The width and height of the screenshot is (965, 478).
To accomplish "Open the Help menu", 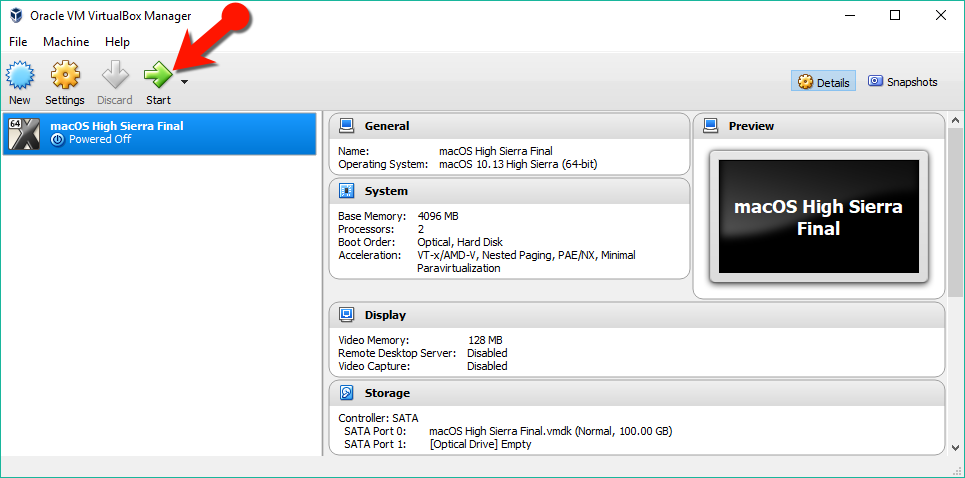I will click(117, 42).
